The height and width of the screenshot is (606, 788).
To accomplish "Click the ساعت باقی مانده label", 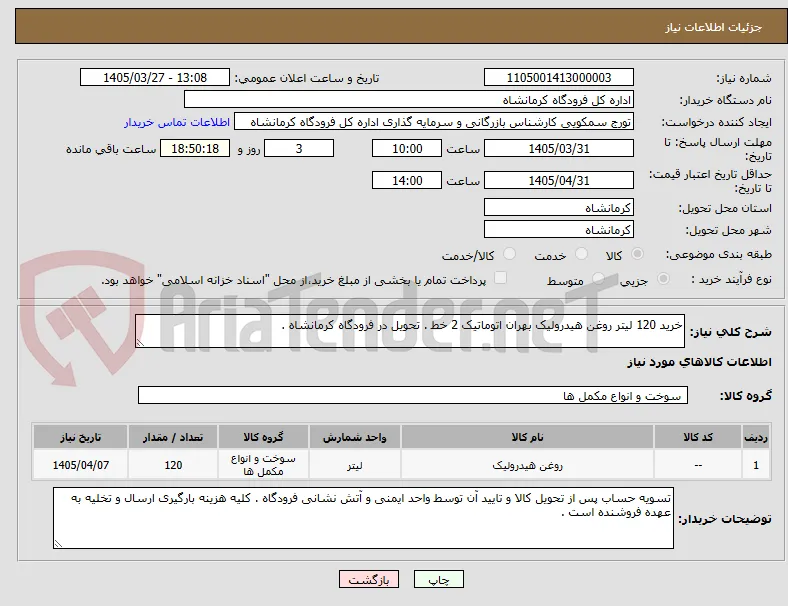I will pyautogui.click(x=111, y=149).
